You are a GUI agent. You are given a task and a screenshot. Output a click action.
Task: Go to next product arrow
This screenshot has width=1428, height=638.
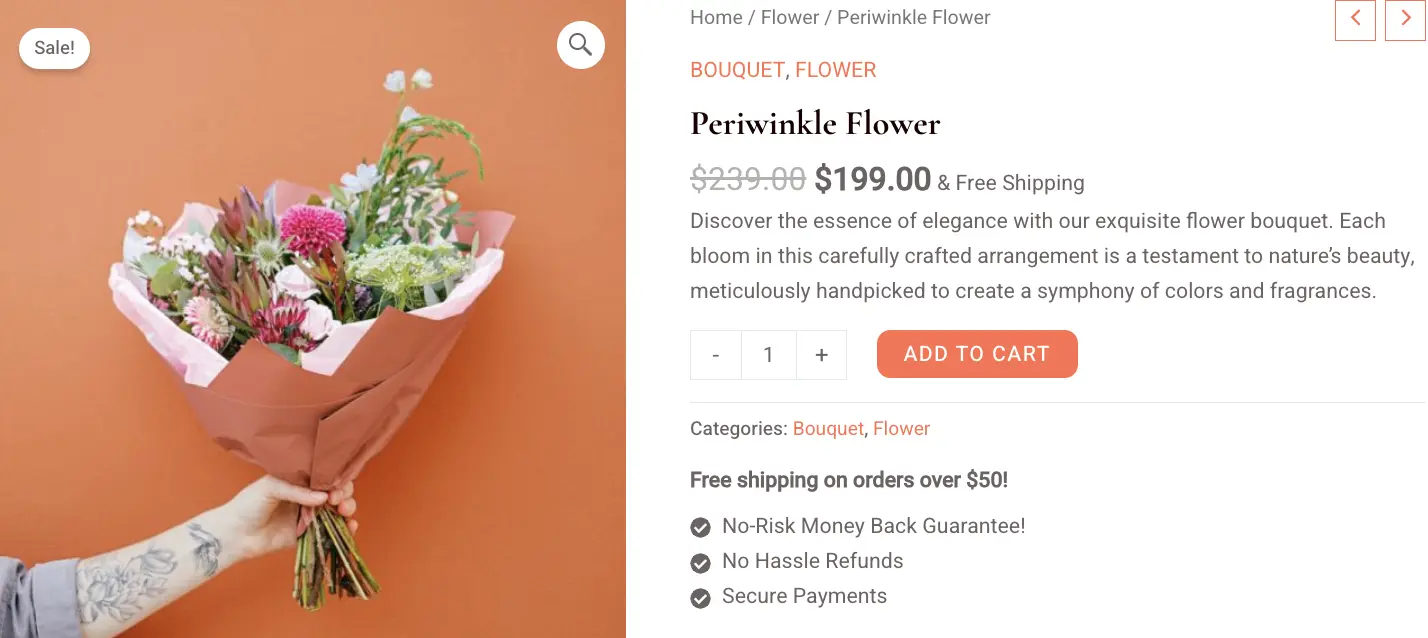(1405, 19)
